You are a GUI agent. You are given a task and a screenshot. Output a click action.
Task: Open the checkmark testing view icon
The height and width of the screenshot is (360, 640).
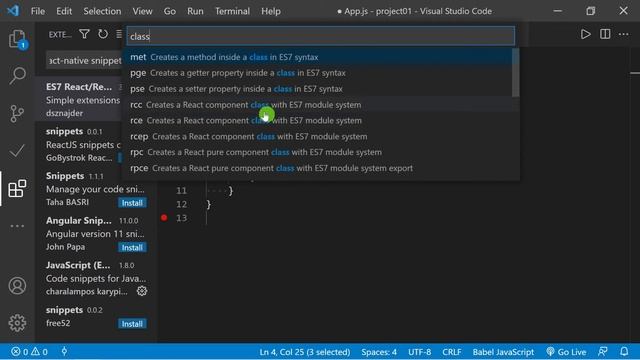[17, 151]
